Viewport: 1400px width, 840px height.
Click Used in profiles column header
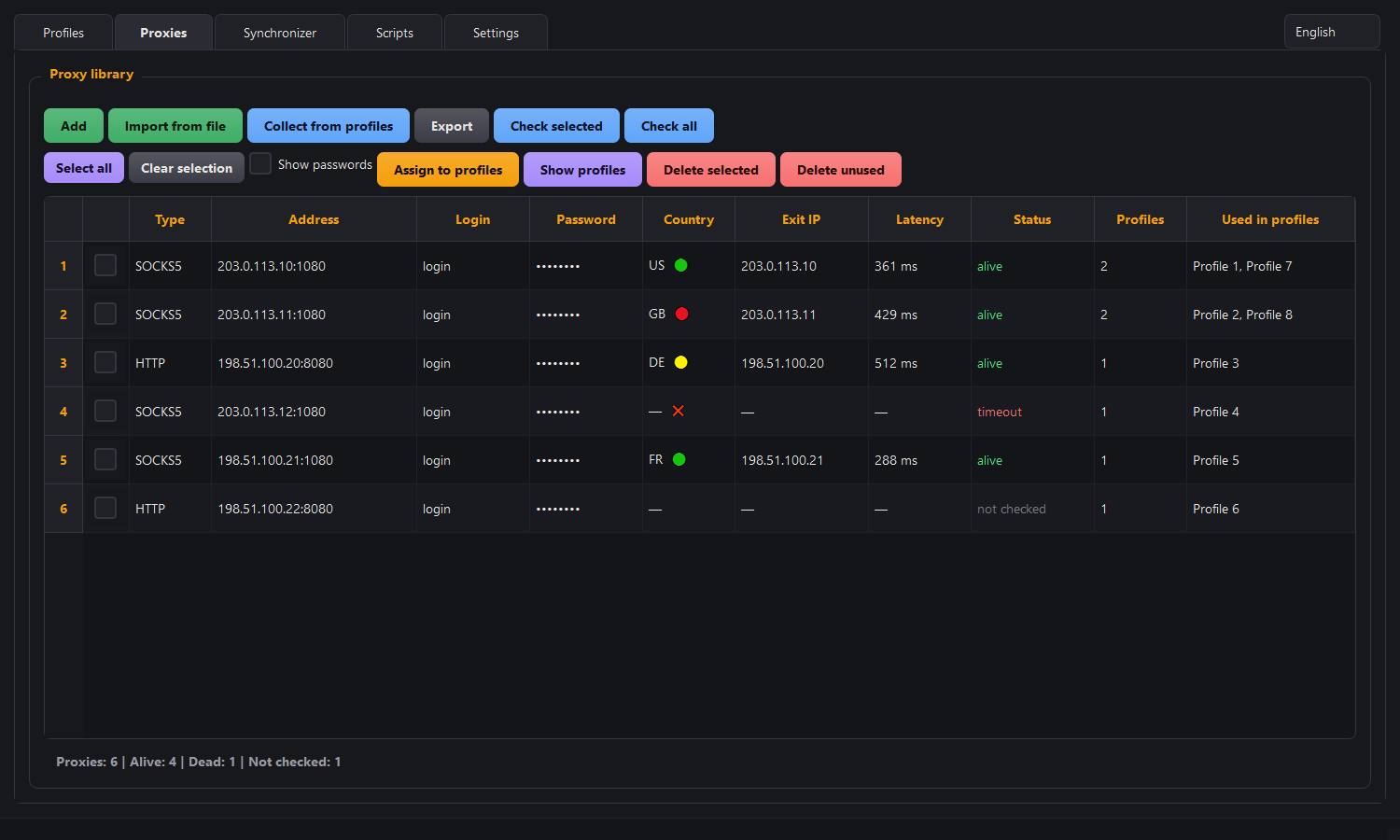click(x=1270, y=219)
